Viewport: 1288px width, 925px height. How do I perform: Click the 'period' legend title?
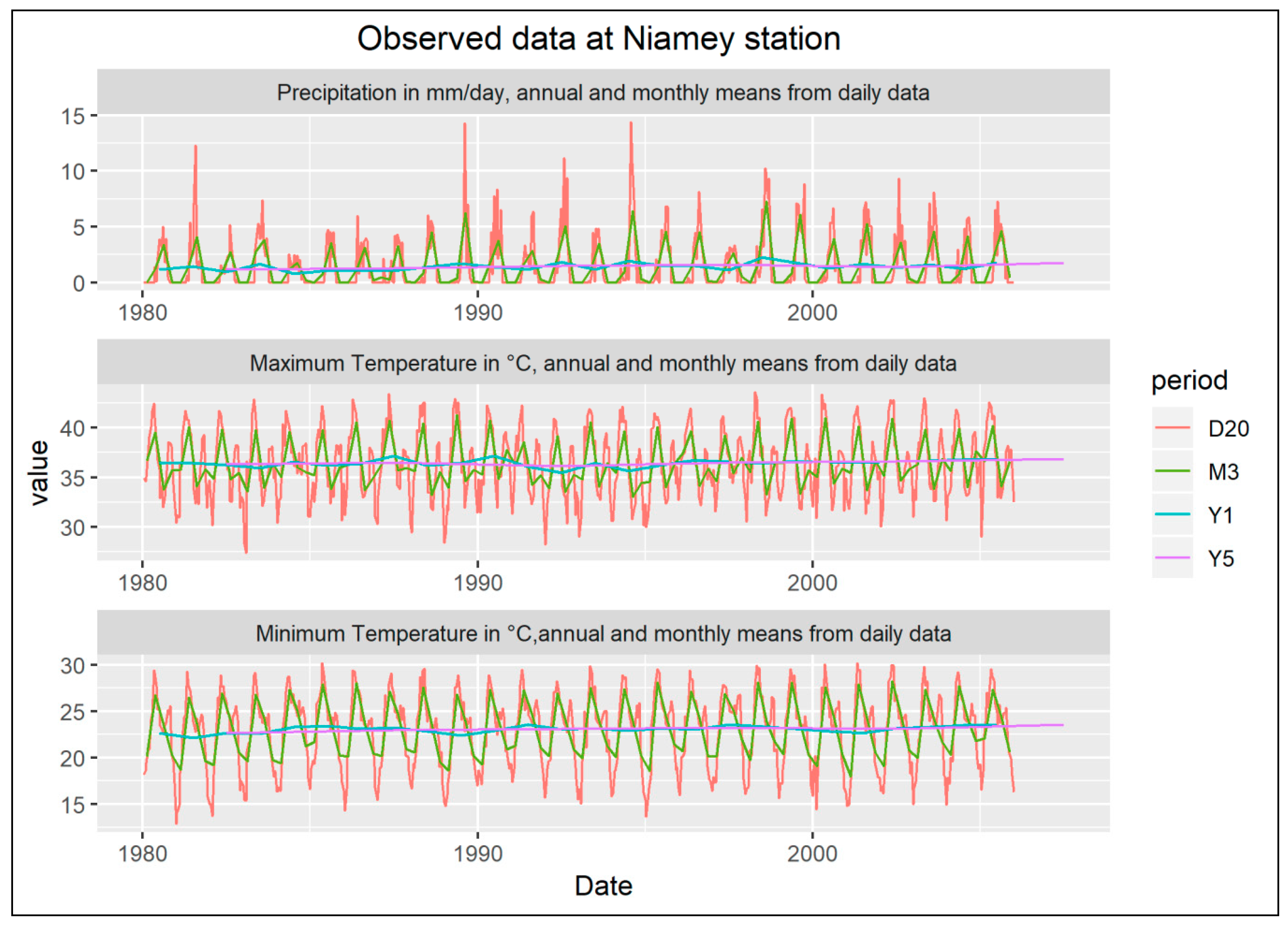point(1189,380)
